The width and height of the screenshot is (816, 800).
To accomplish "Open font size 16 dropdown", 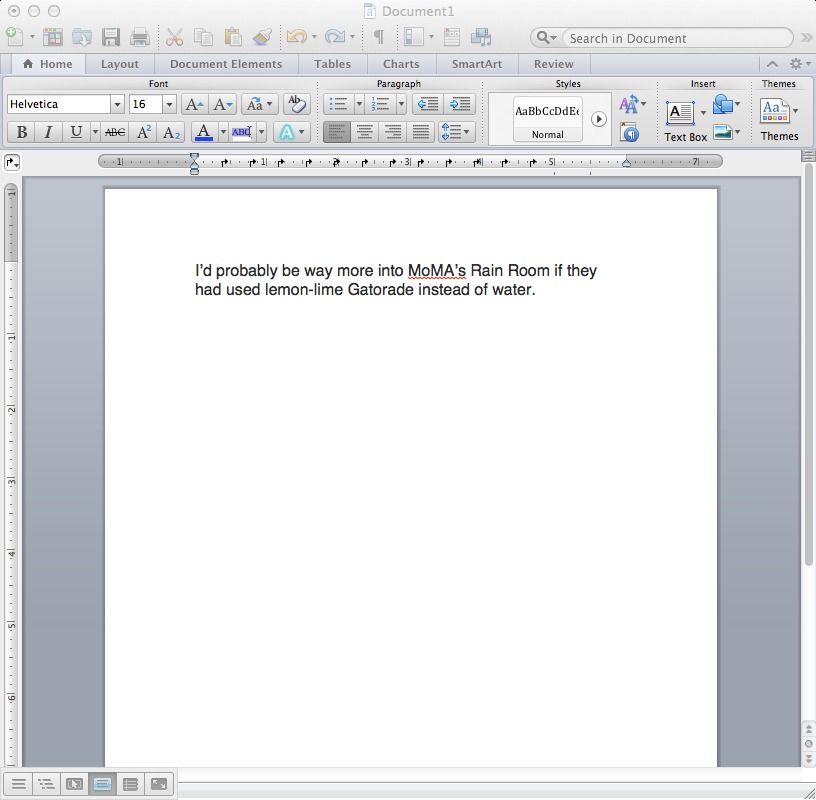I will [169, 104].
